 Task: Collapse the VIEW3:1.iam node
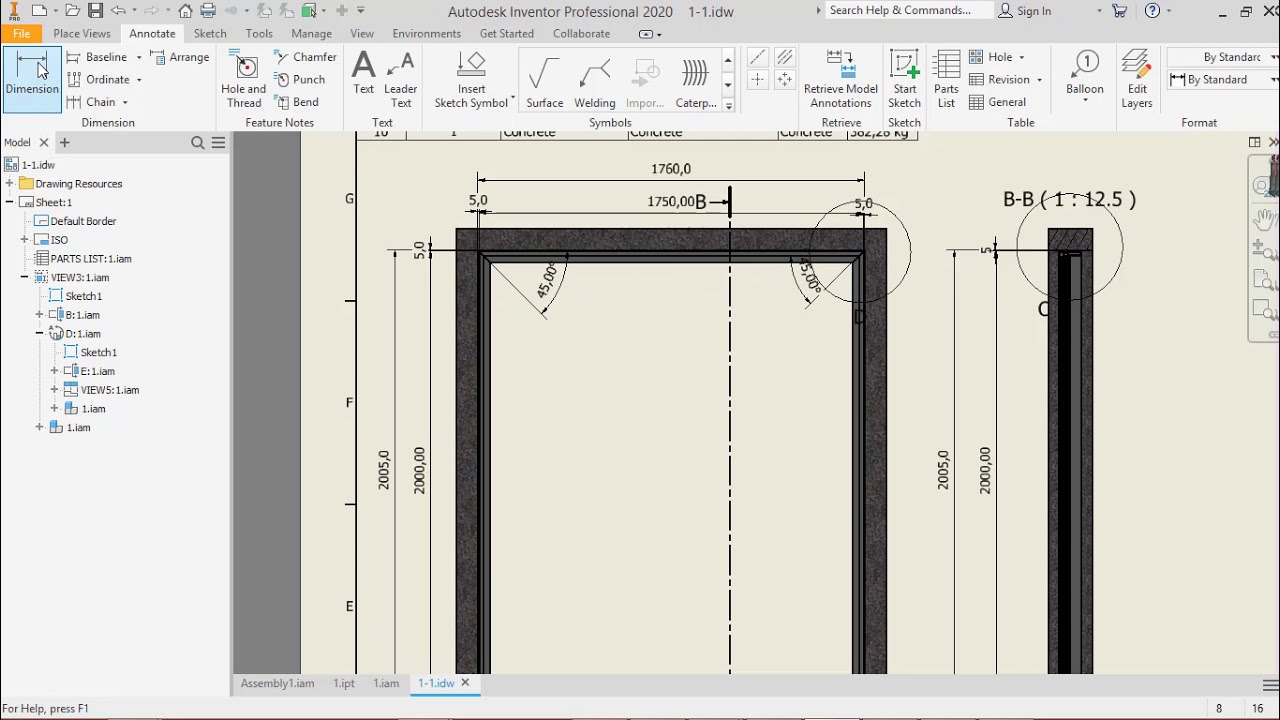coord(24,277)
